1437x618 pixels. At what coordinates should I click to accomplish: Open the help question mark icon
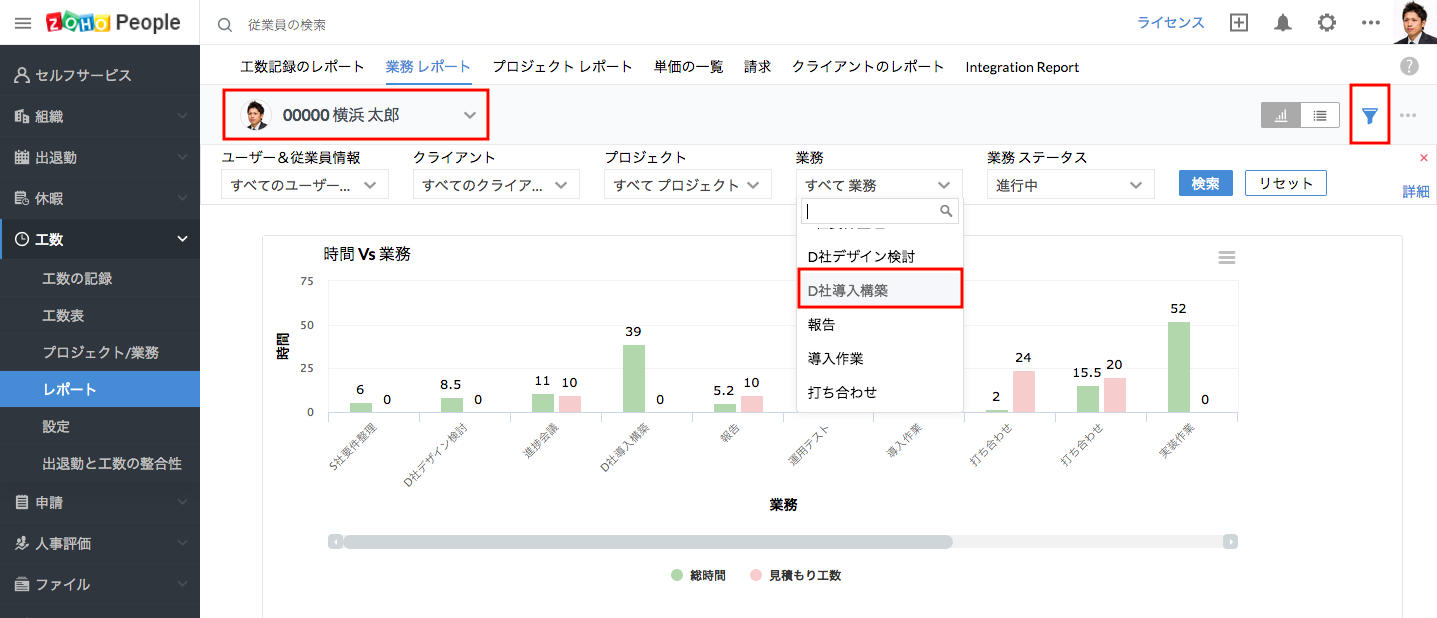pos(1409,66)
